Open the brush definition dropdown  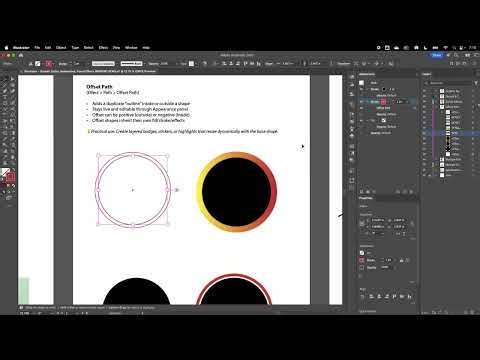[132, 63]
